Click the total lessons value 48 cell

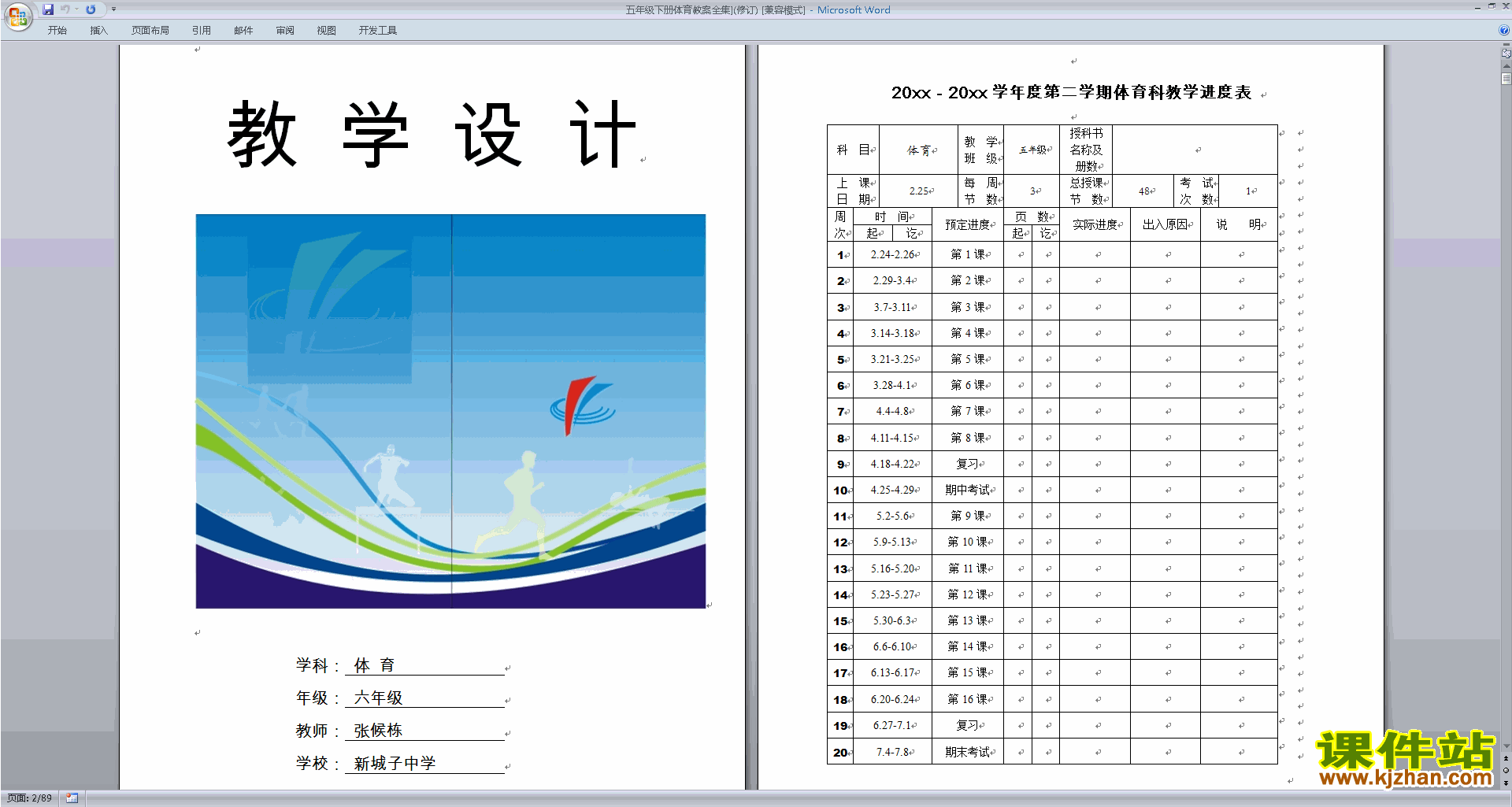(1145, 191)
